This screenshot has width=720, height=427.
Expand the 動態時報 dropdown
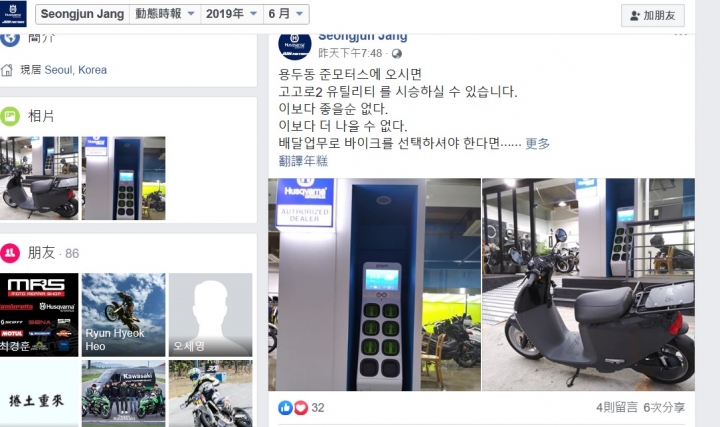tap(165, 14)
